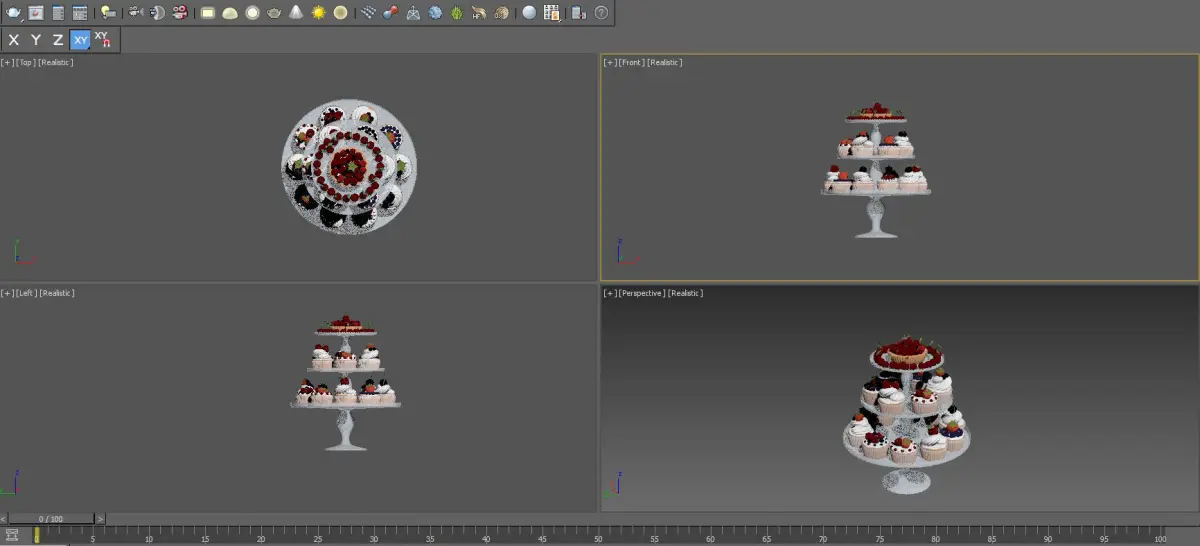Click the teapot Render icon with flyout
1200x546 pixels.
(14, 13)
